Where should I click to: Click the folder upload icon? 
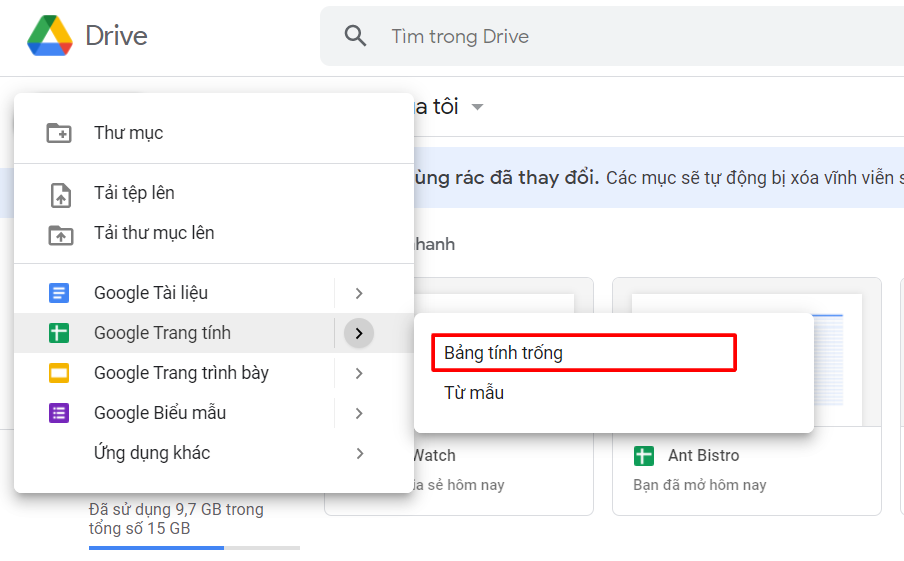point(60,234)
